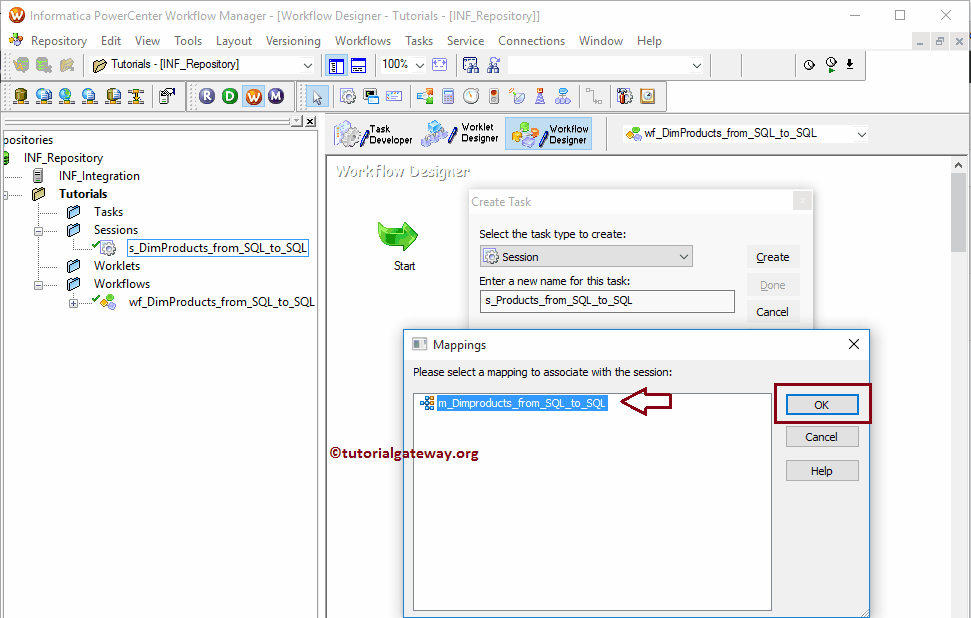Click OK in the Mappings dialog
Image resolution: width=971 pixels, height=618 pixels.
(822, 404)
